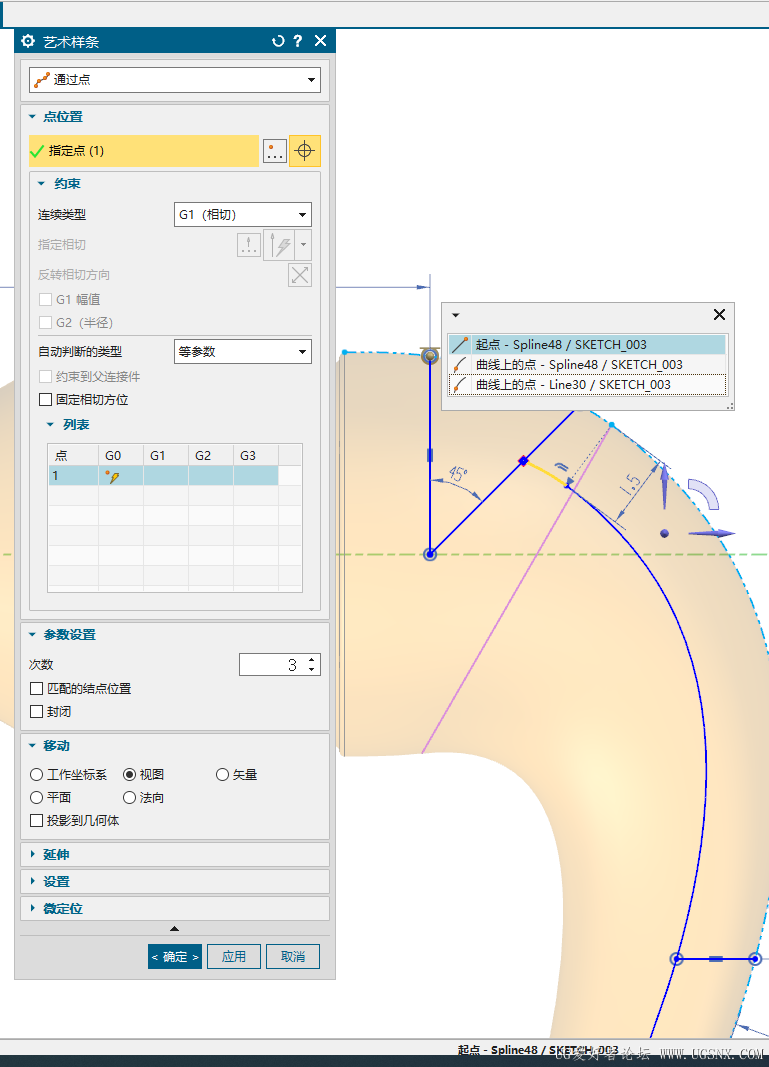Open the point dialog icon
The height and width of the screenshot is (1067, 769).
(275, 151)
